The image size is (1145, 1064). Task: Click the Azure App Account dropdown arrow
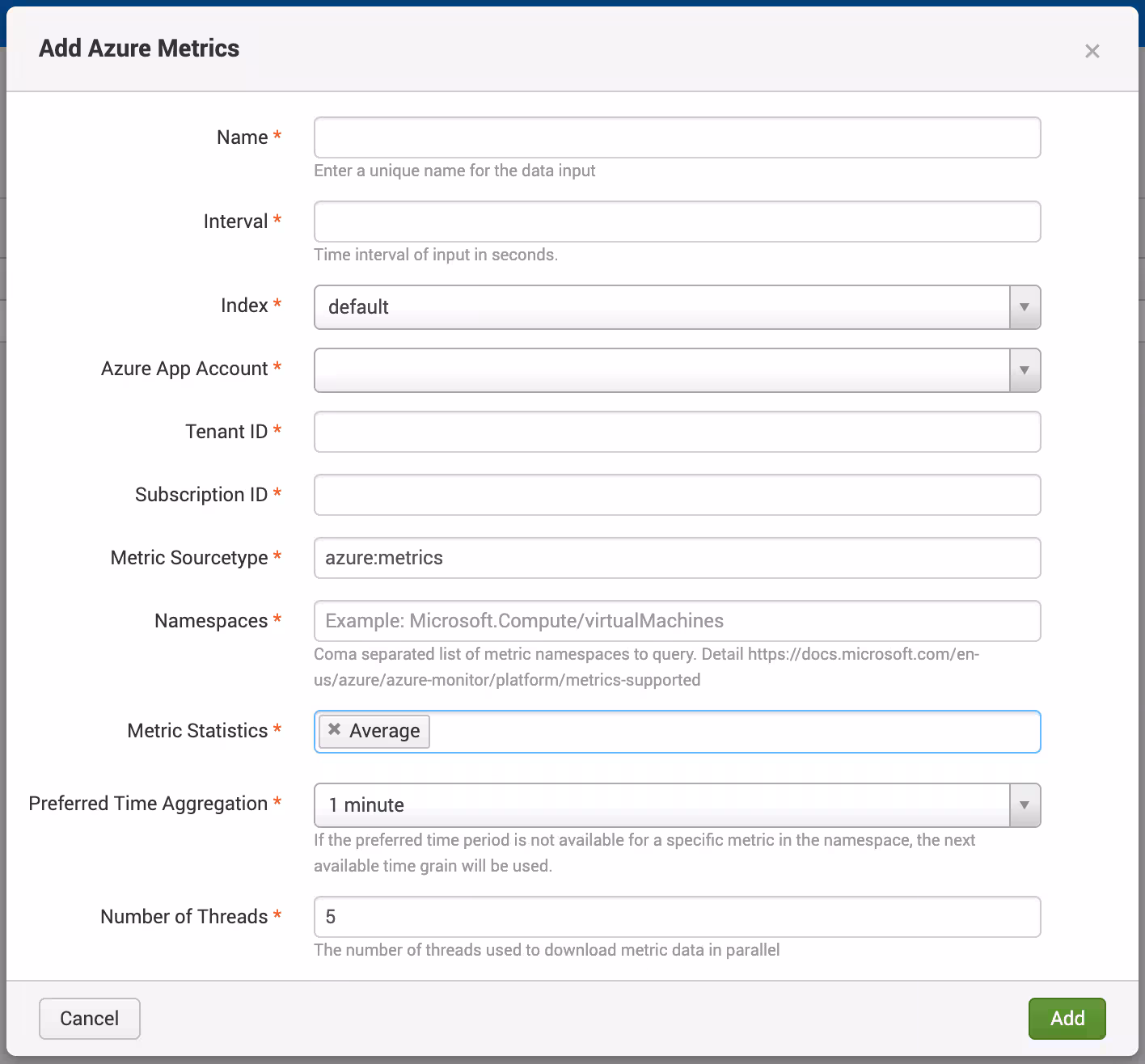pyautogui.click(x=1025, y=370)
